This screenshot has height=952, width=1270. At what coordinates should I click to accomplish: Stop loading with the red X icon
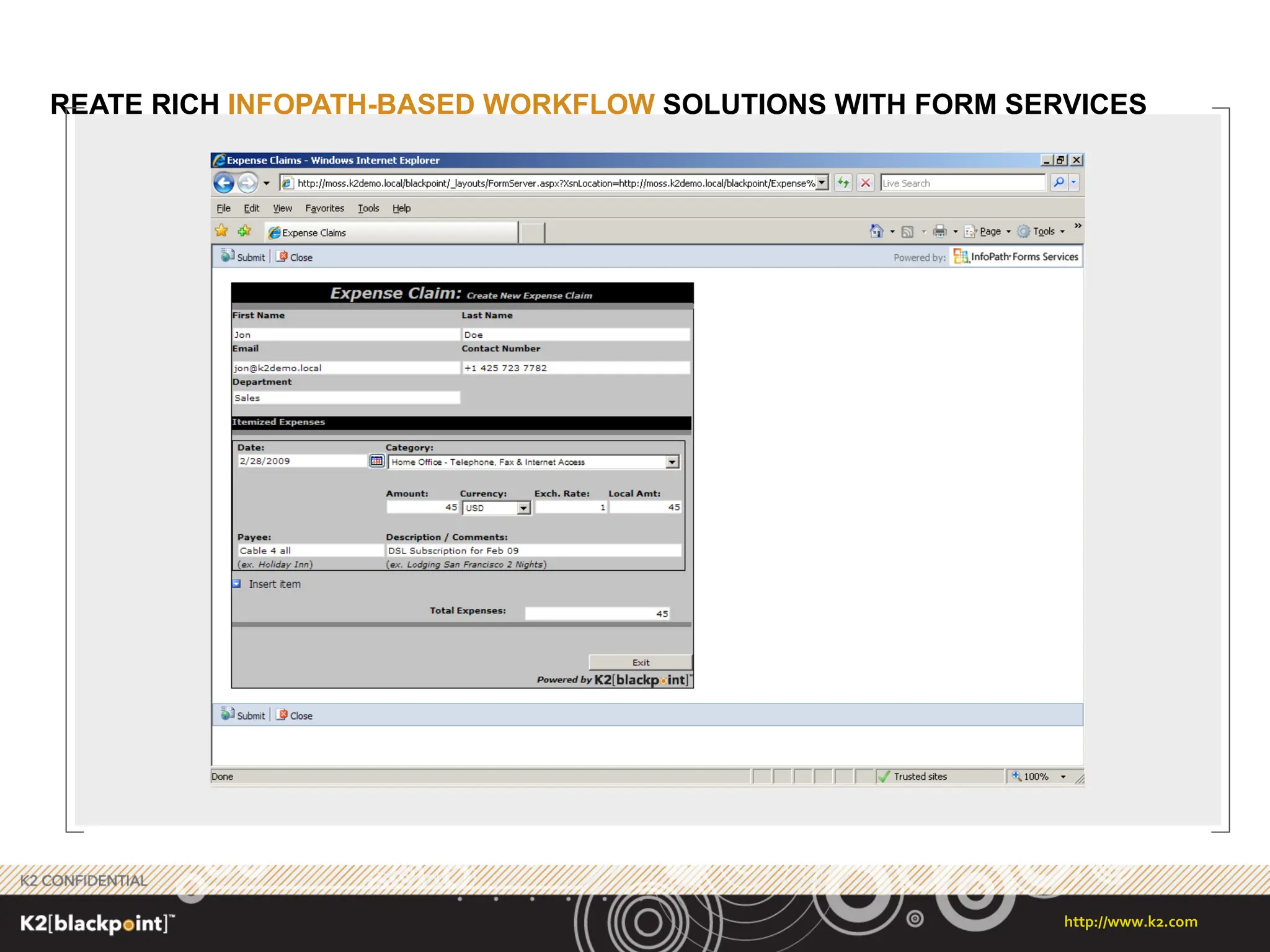866,183
